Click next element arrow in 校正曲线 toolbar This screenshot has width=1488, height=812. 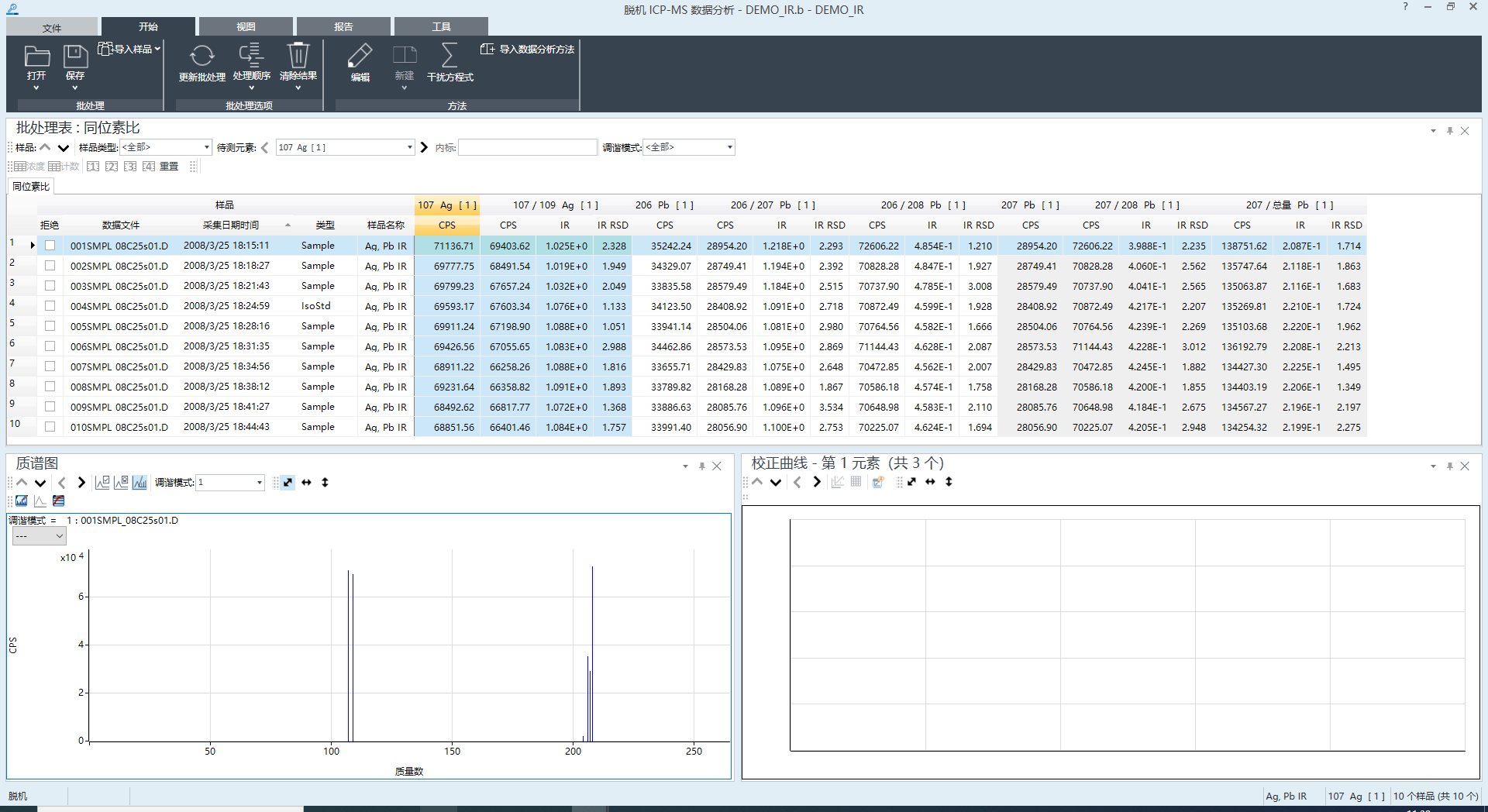[817, 482]
